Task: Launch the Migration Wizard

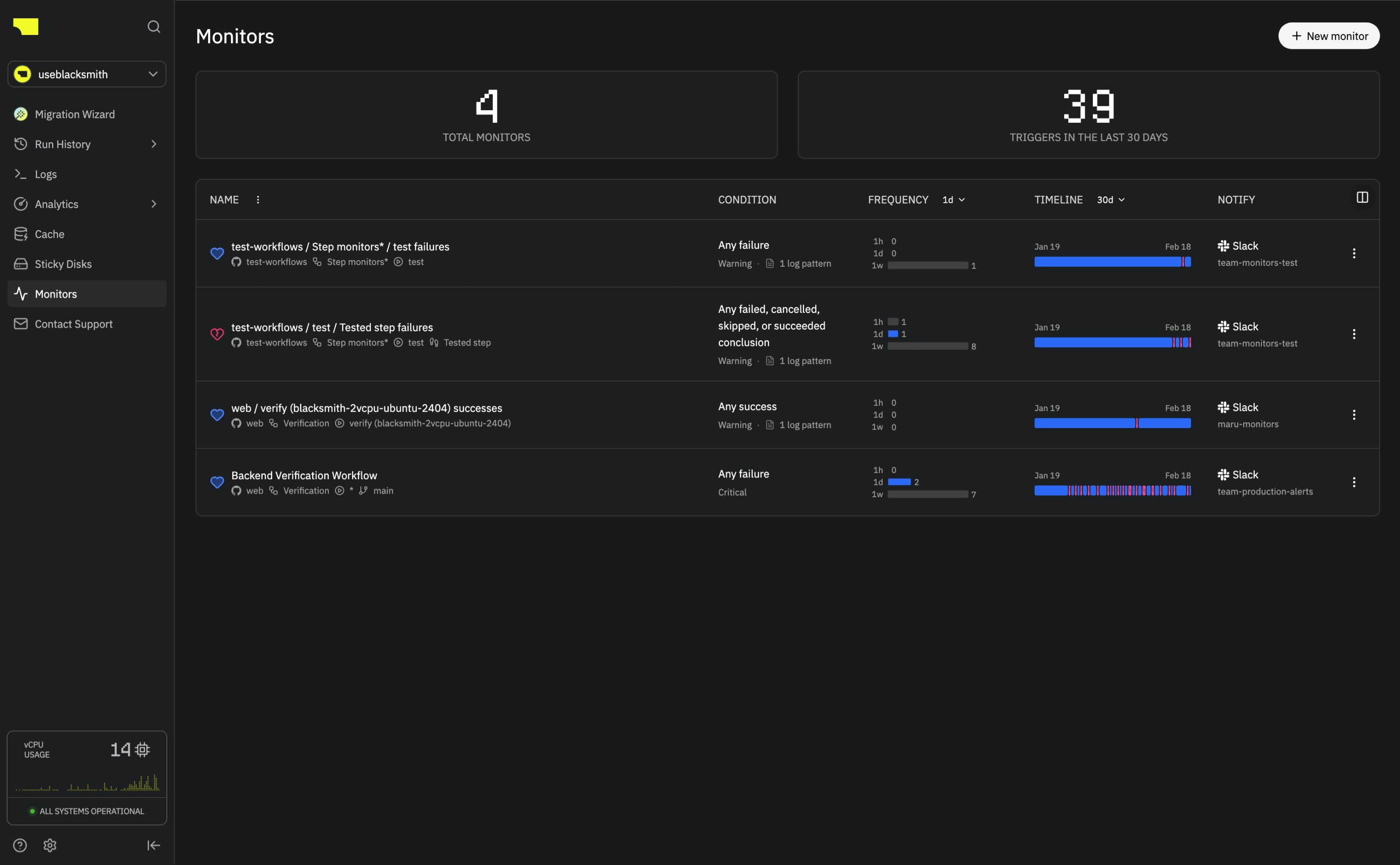Action: pos(74,114)
